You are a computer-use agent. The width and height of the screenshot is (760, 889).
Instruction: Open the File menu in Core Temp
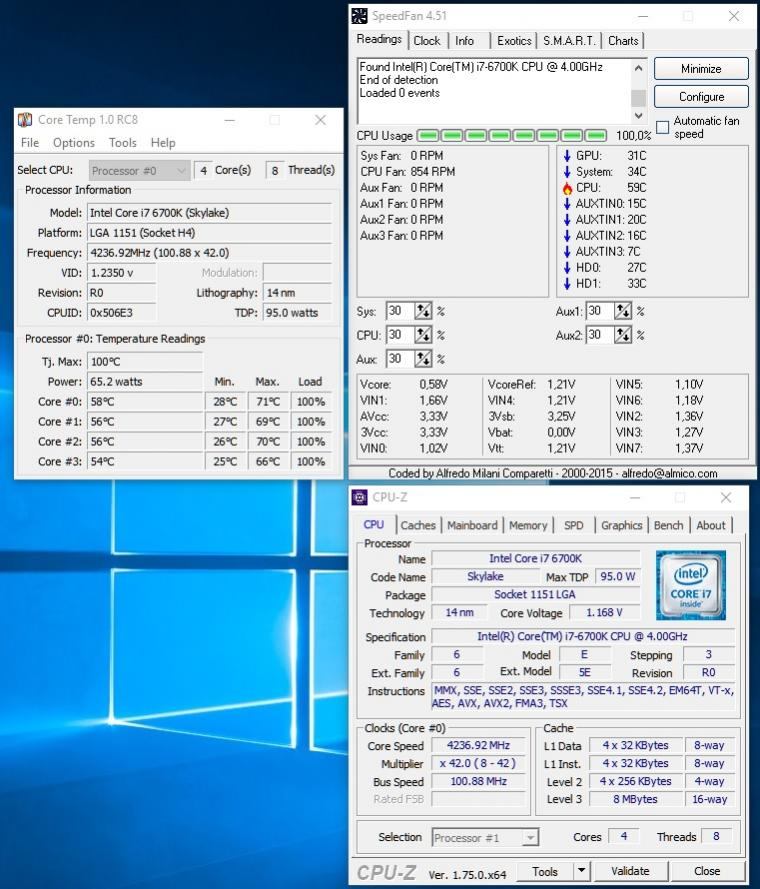29,143
